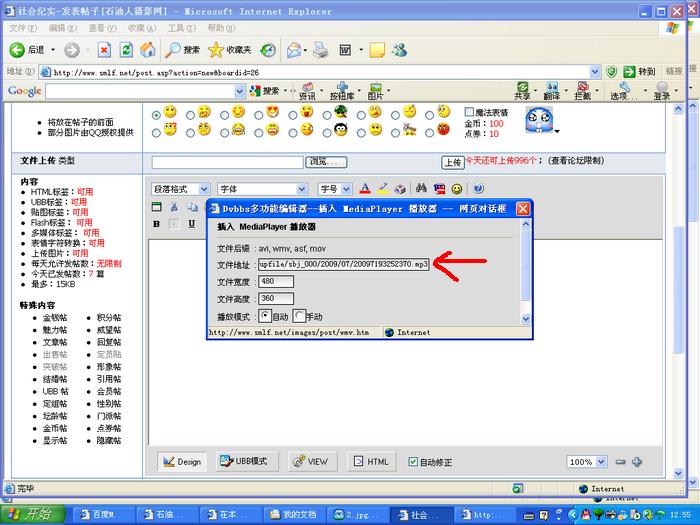
Task: Select the hammer emoticon radio
Action: coord(396,133)
